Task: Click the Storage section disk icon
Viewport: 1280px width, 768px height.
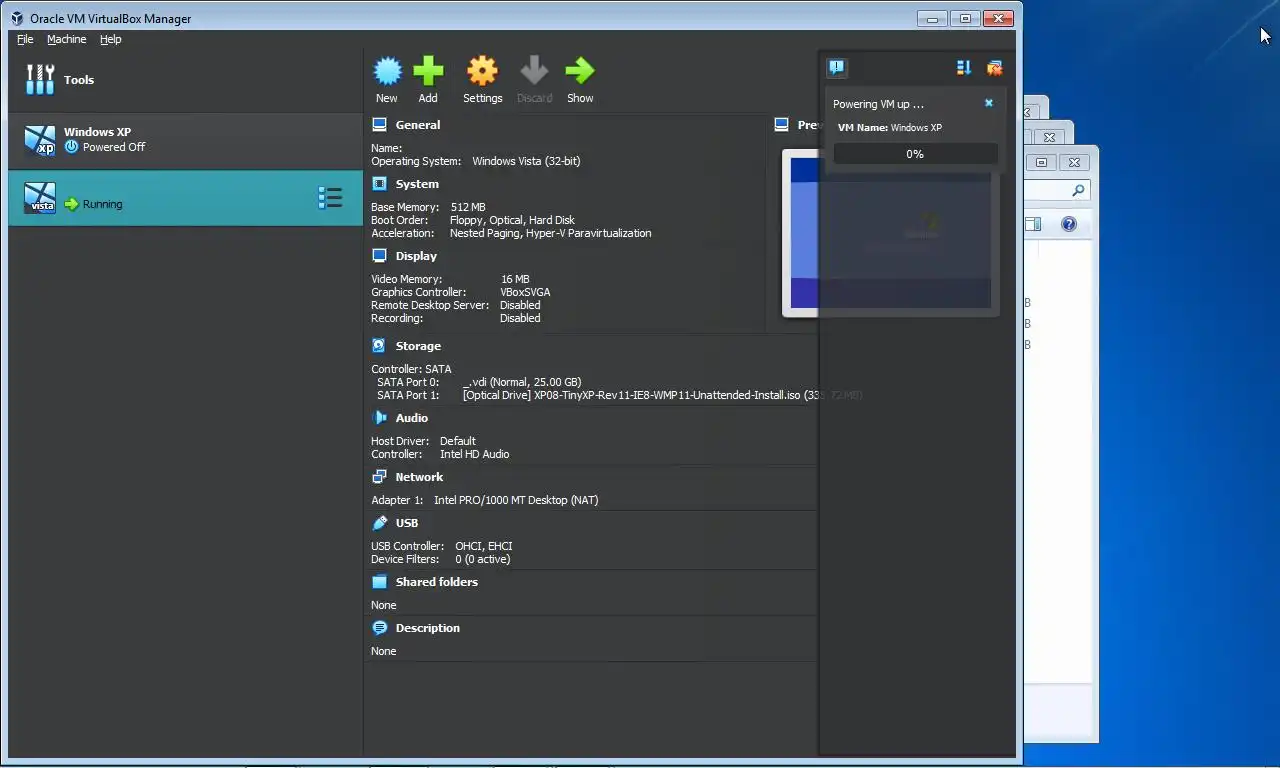Action: pos(379,346)
